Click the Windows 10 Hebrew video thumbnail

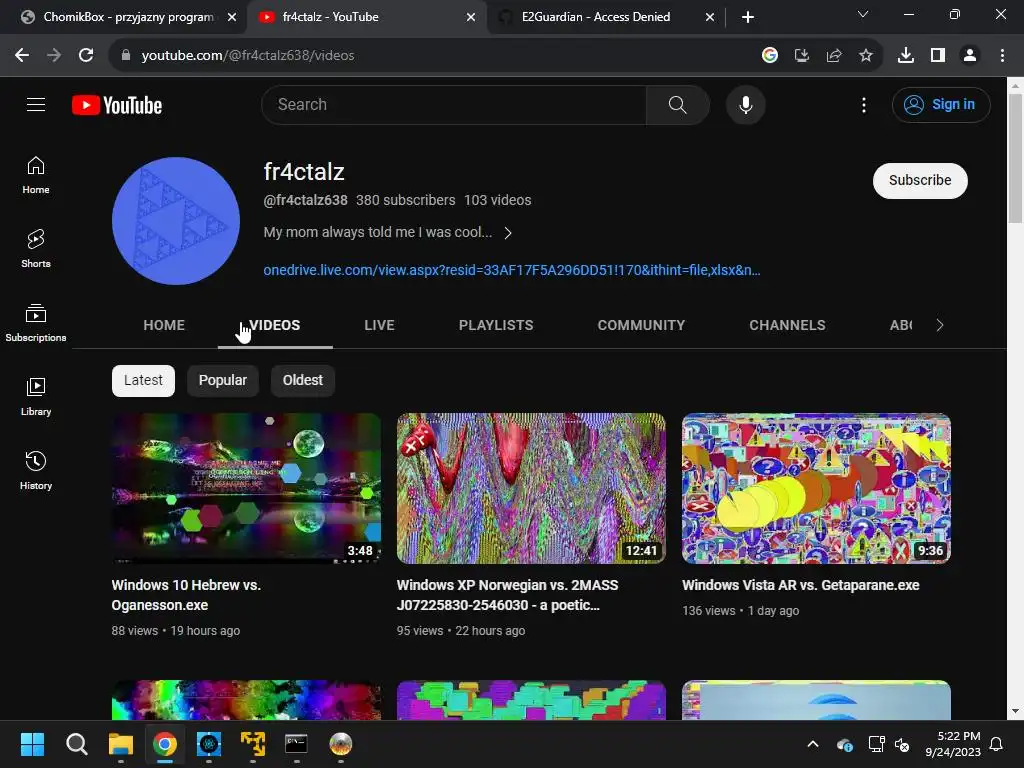tap(246, 488)
